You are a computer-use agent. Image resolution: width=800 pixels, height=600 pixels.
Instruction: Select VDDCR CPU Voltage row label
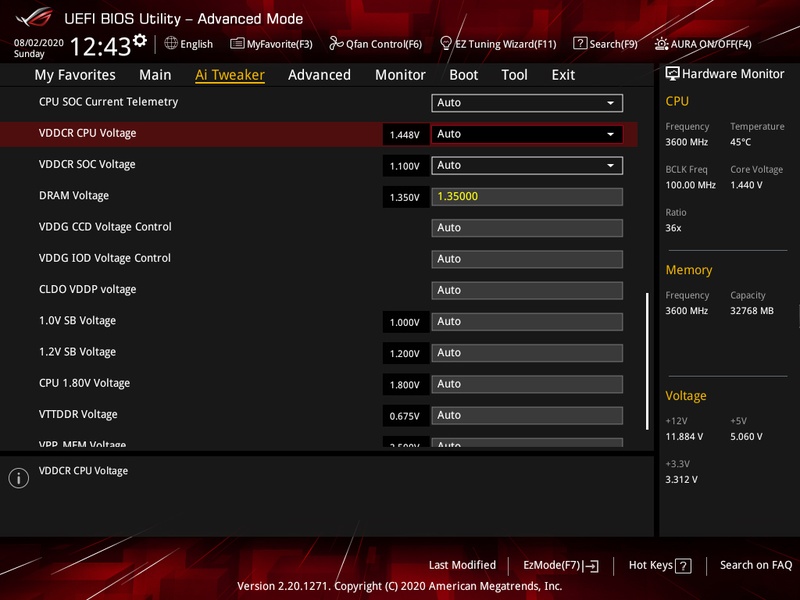coord(88,134)
